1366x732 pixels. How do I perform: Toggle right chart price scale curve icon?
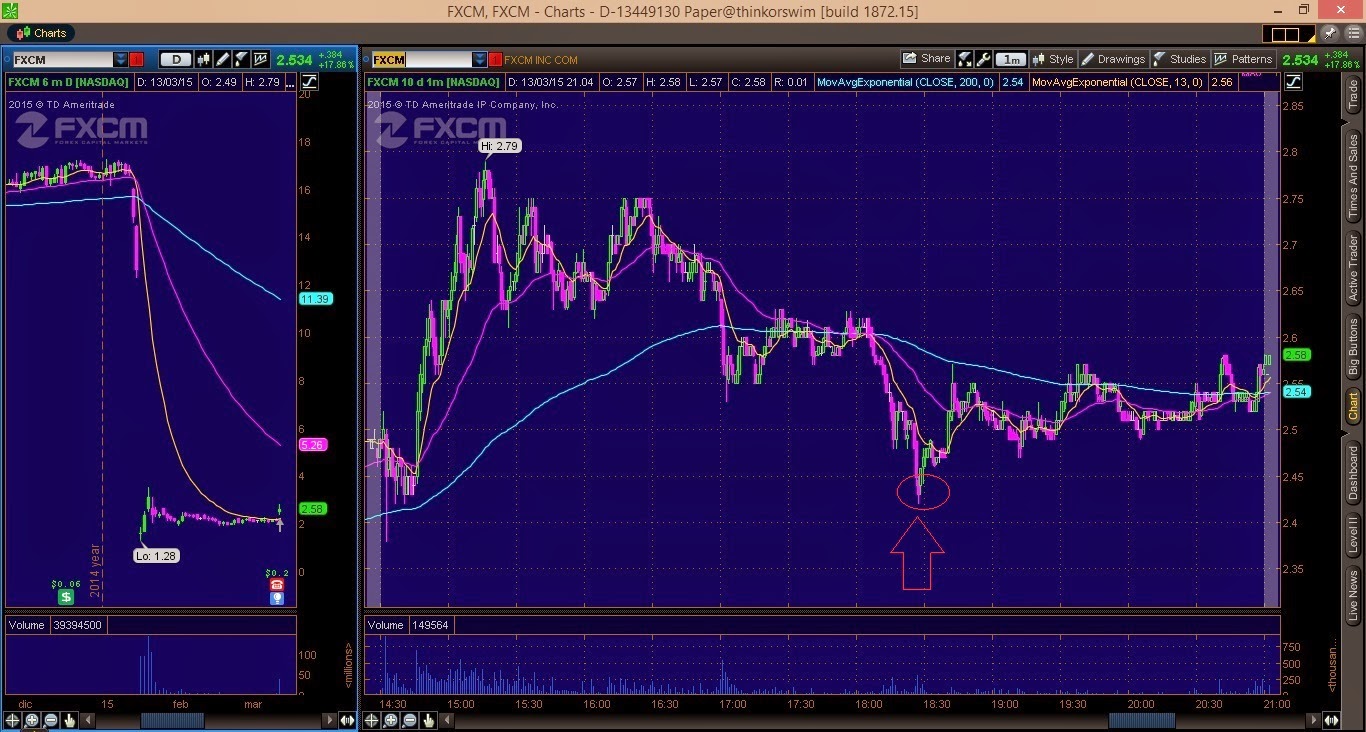[x=1293, y=82]
